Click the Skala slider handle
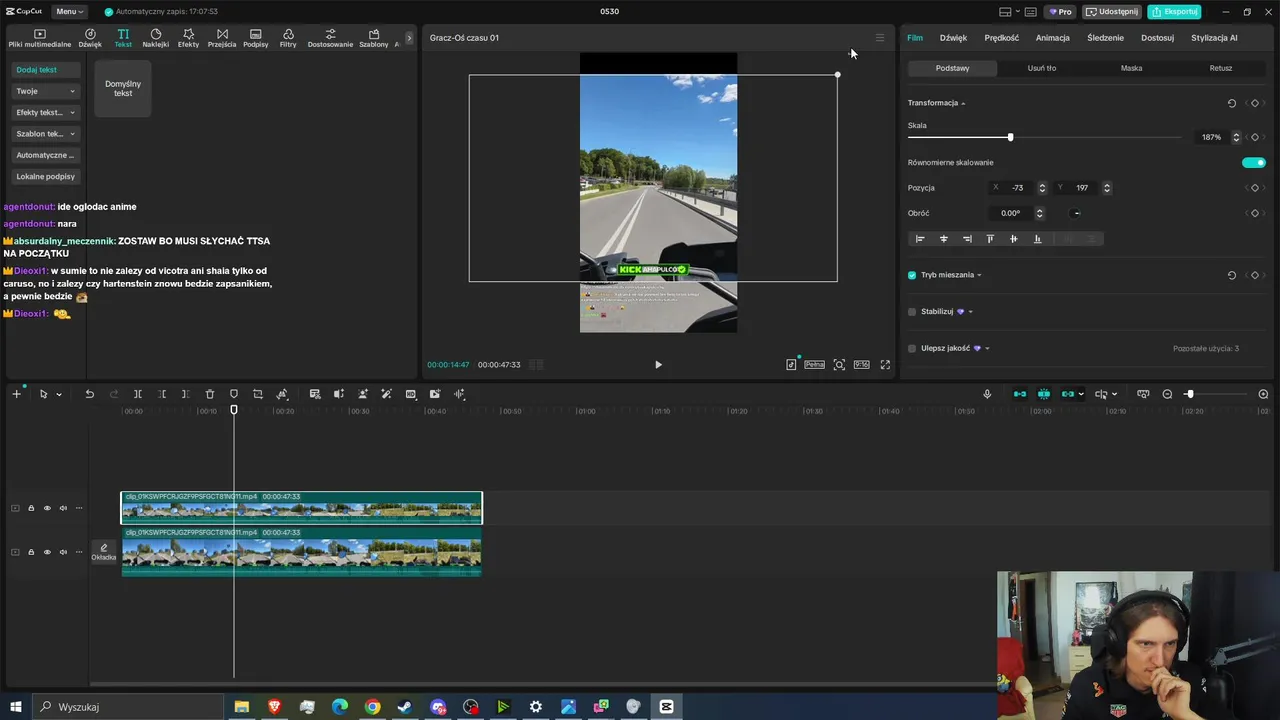The width and height of the screenshot is (1280, 720). pyautogui.click(x=1010, y=137)
